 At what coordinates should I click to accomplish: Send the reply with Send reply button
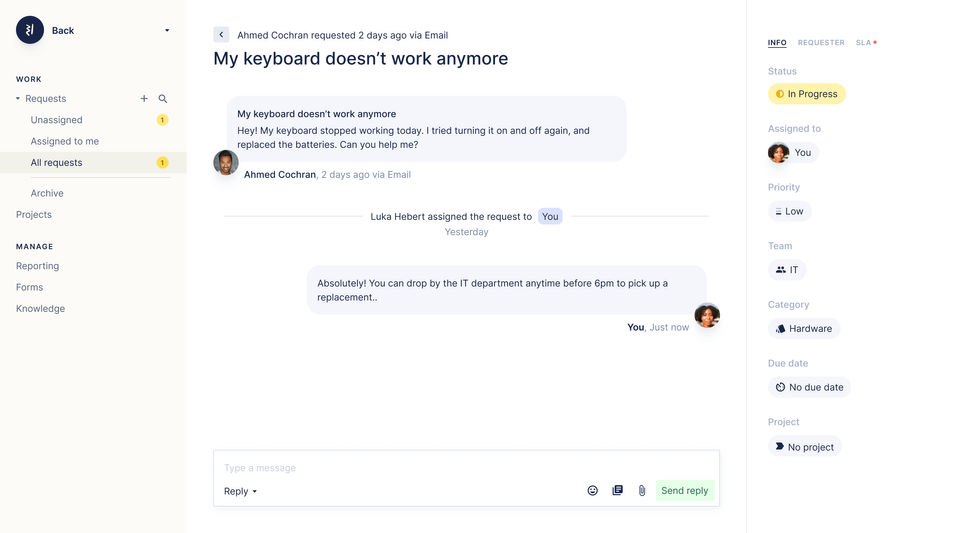684,491
